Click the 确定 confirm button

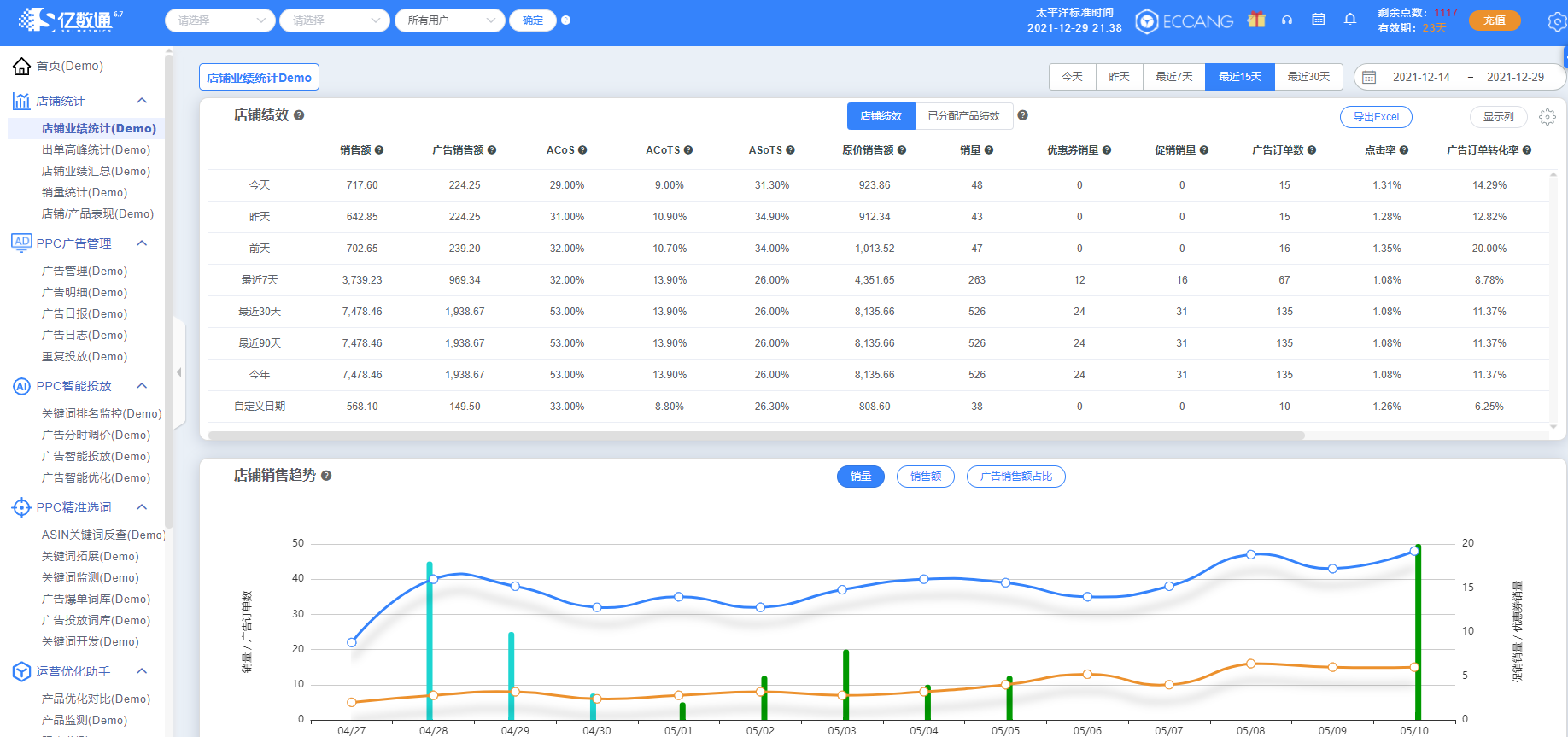coord(533,20)
